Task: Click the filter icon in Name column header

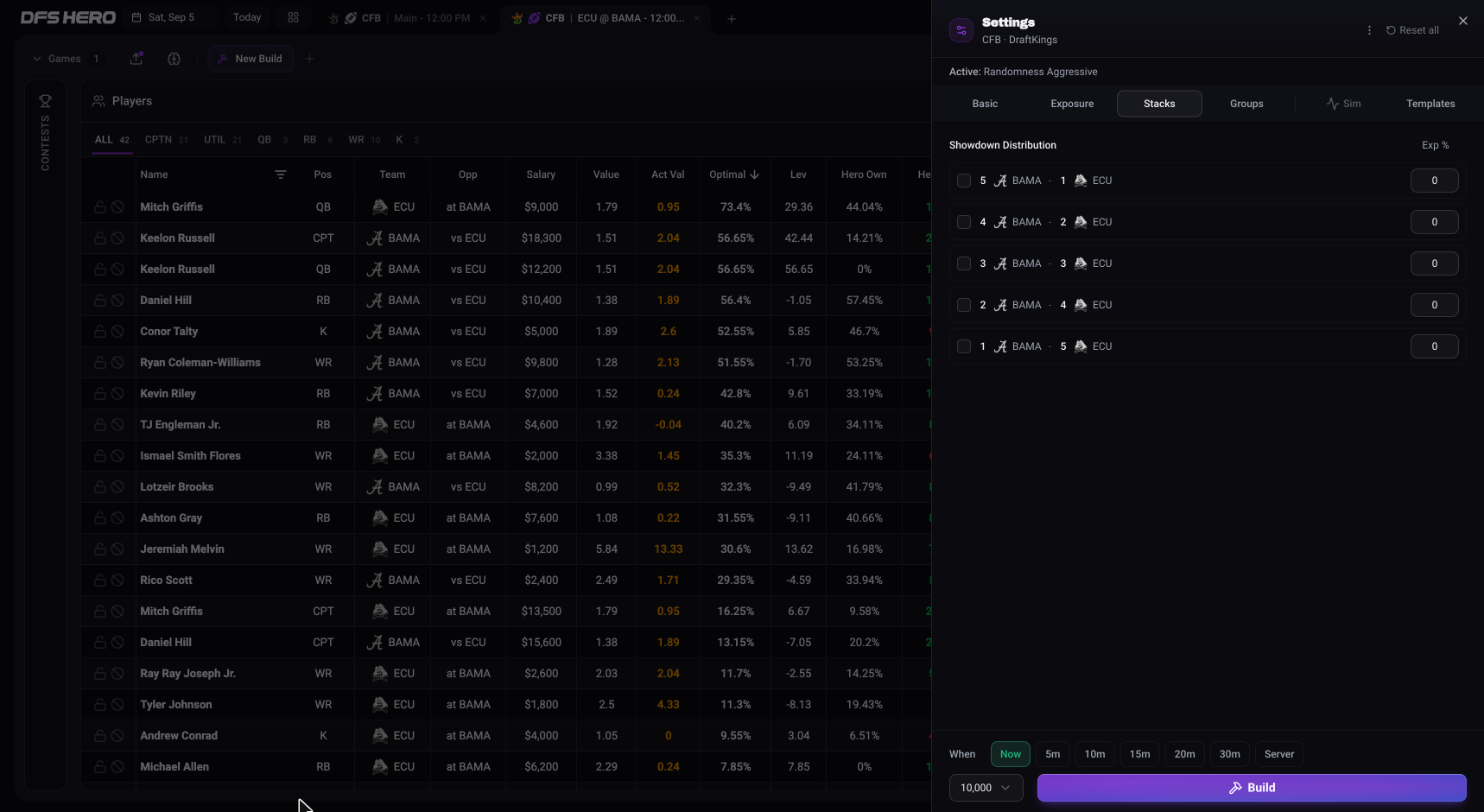Action: (281, 174)
